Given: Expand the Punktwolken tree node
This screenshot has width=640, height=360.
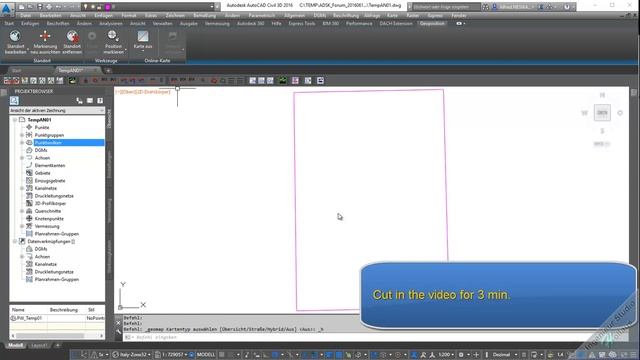Looking at the screenshot, I should pos(22,142).
